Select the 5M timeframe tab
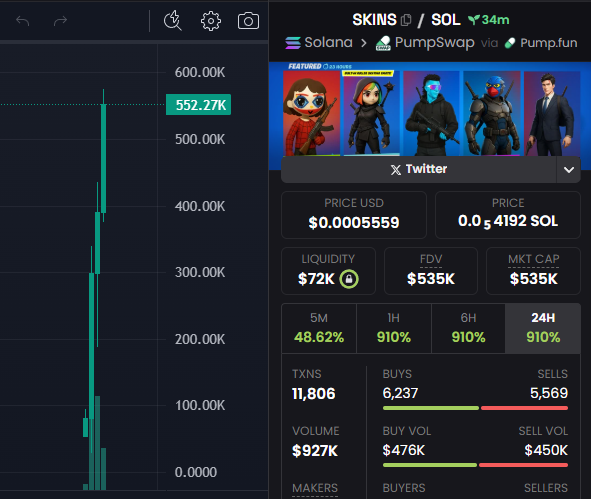Screen dimensions: 591x499 tap(319, 328)
